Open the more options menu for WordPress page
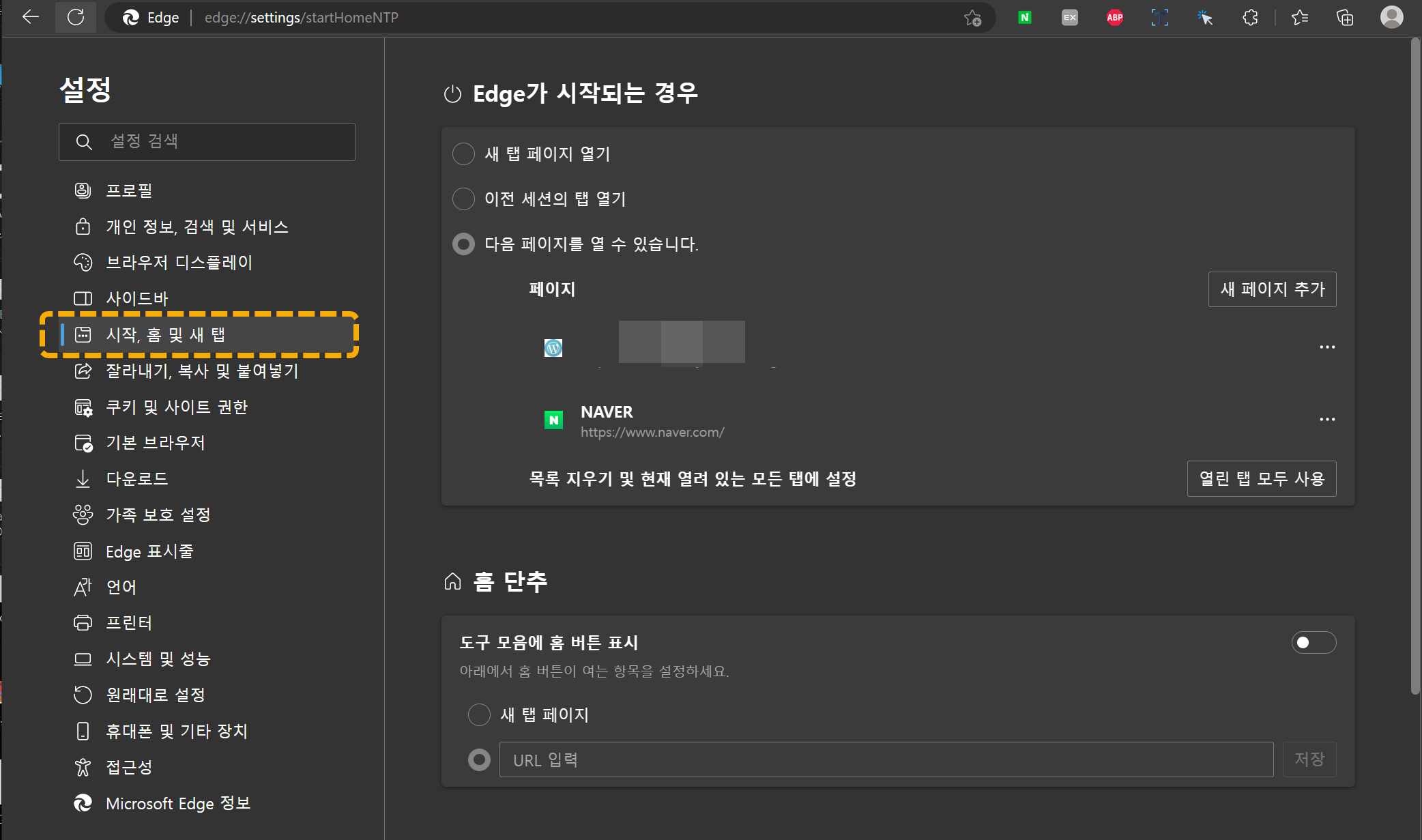This screenshot has width=1422, height=840. [1327, 347]
